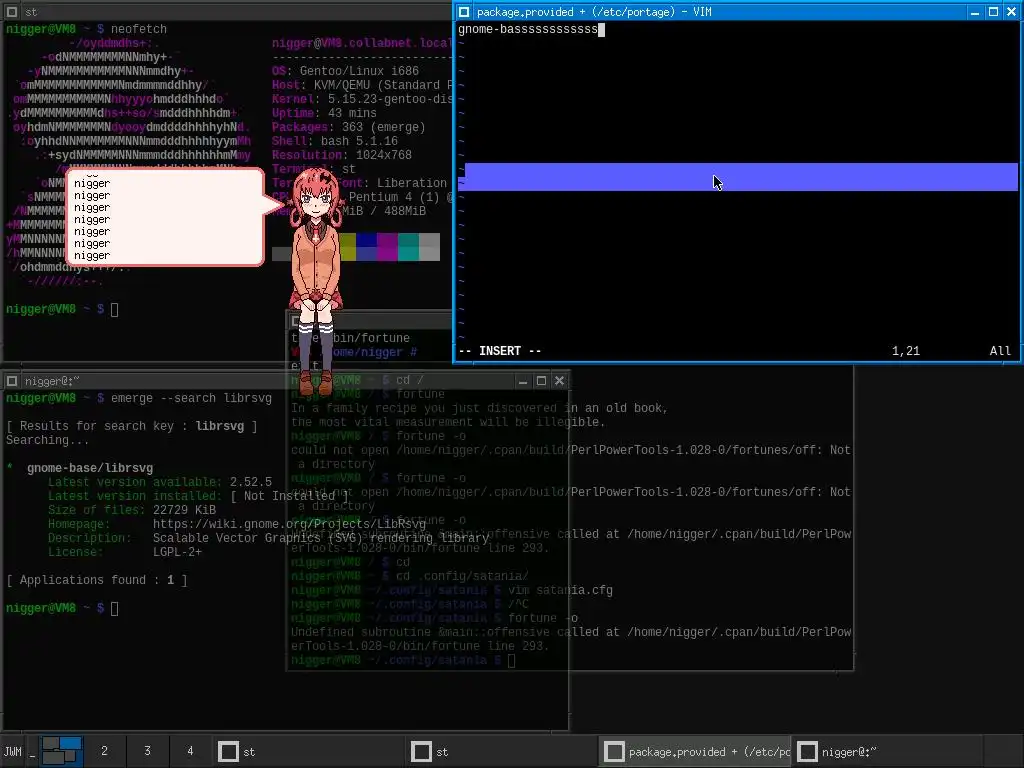The height and width of the screenshot is (768, 1024).
Task: Switch to virtual desktop 3
Action: (x=148, y=751)
